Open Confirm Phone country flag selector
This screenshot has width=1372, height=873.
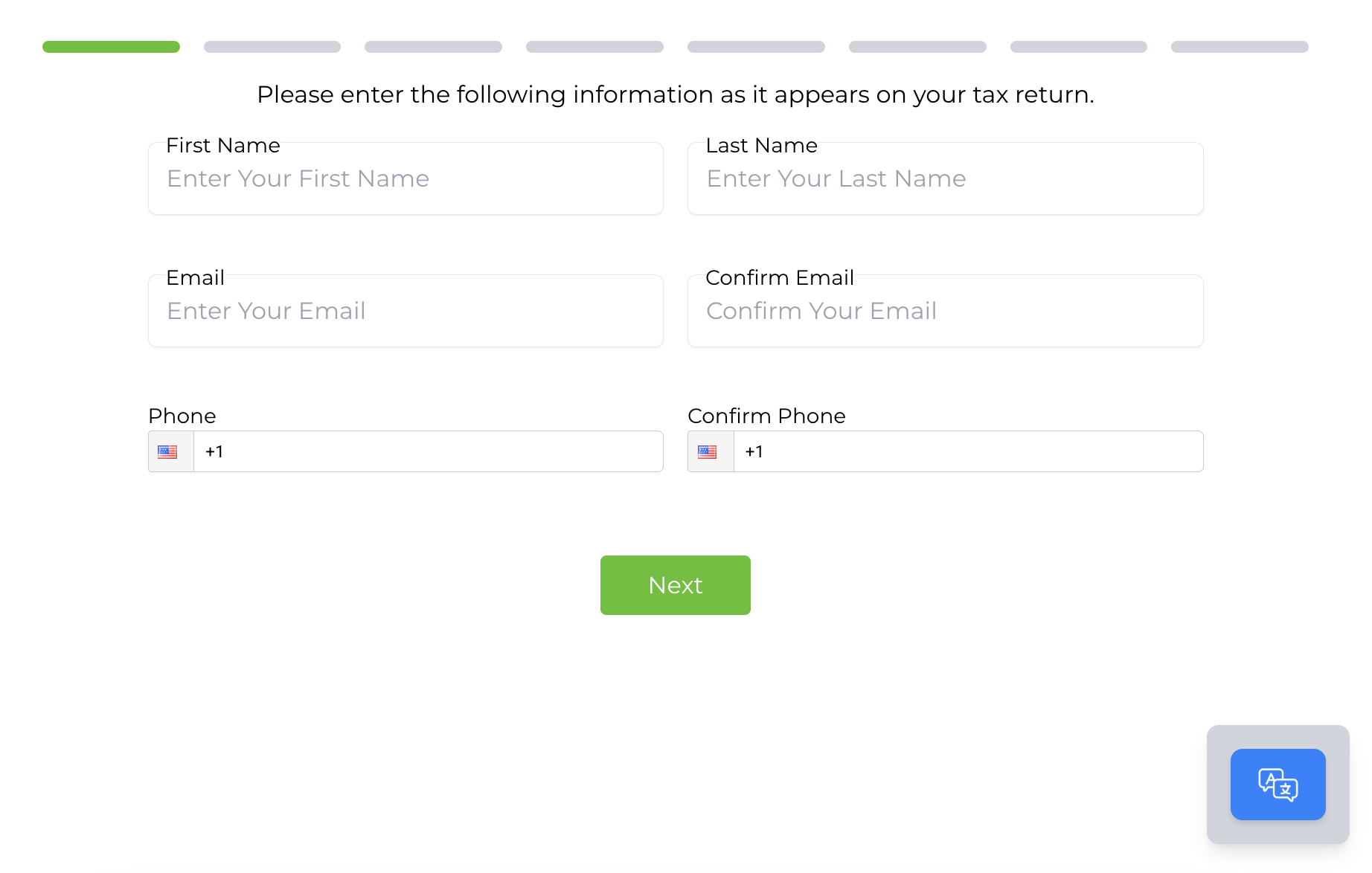pyautogui.click(x=711, y=451)
